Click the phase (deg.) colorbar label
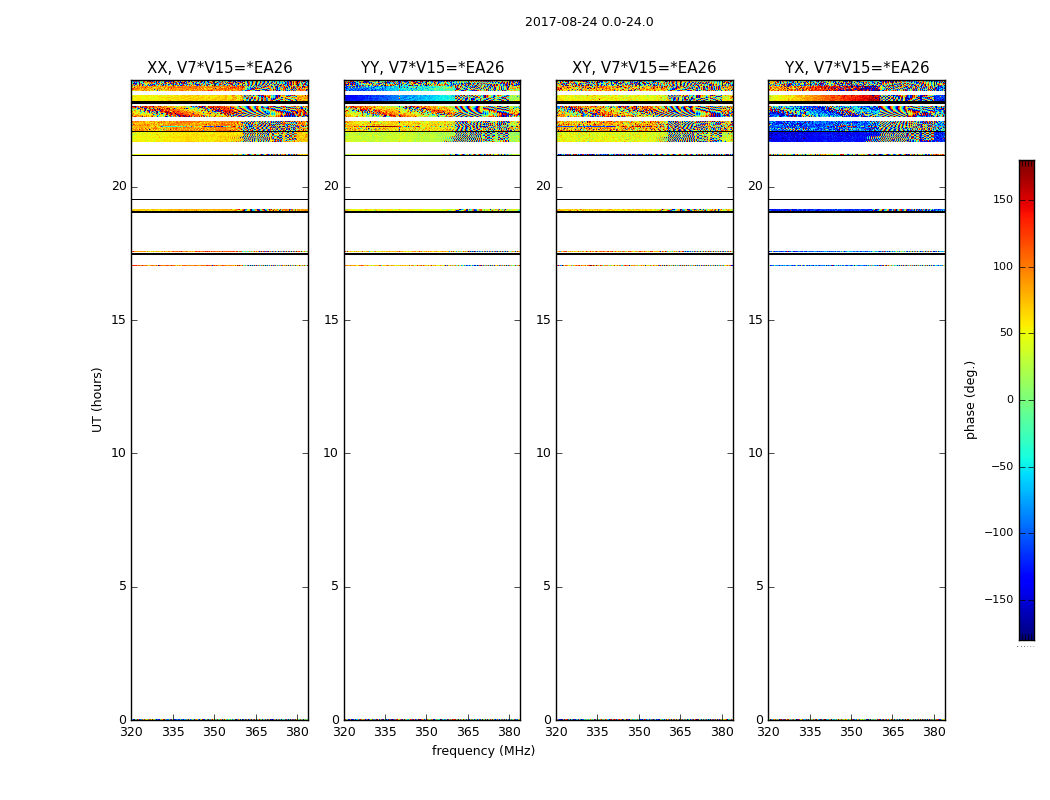This screenshot has width=1050, height=800. pyautogui.click(x=970, y=399)
